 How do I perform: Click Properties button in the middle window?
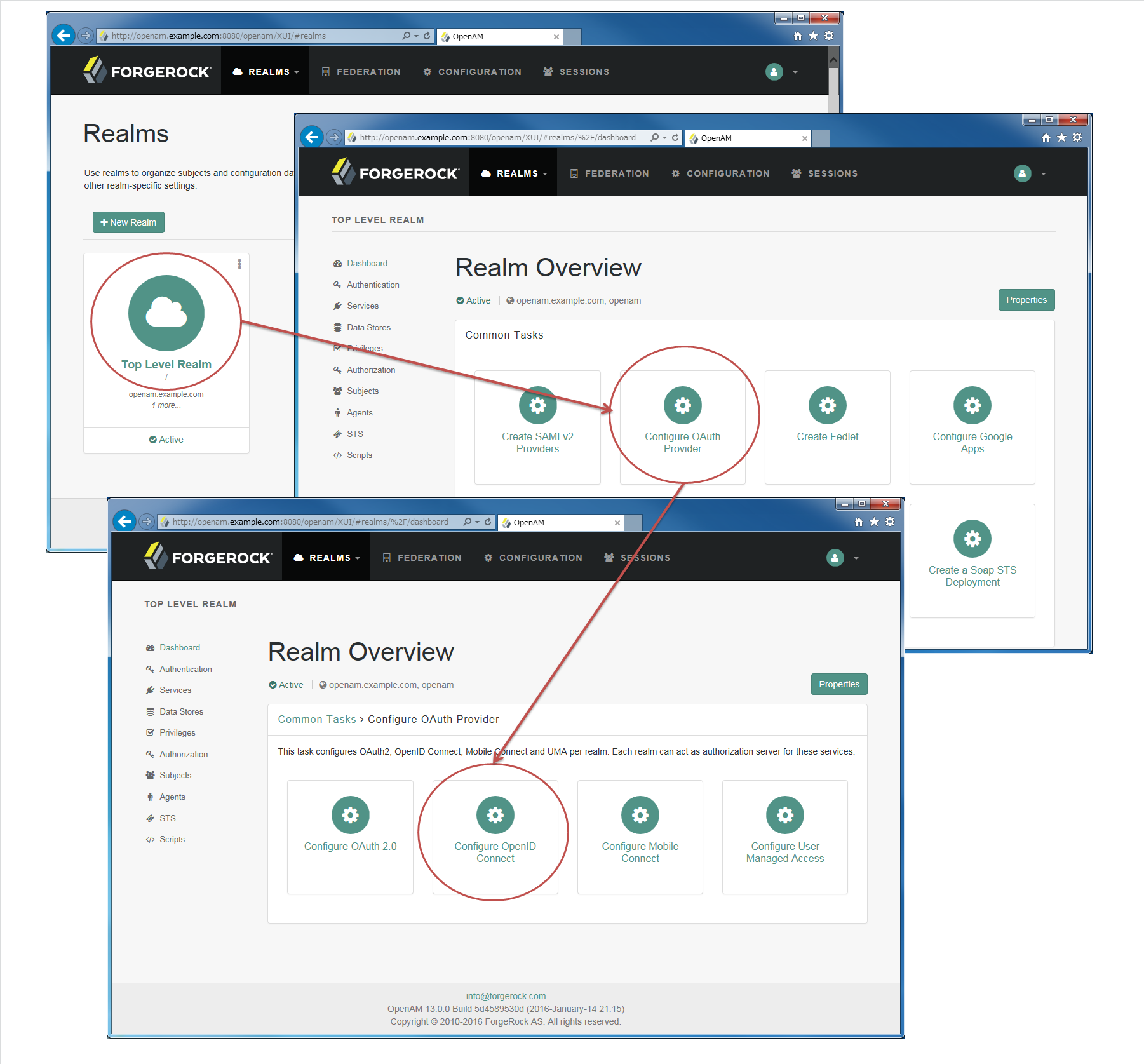pos(1026,300)
